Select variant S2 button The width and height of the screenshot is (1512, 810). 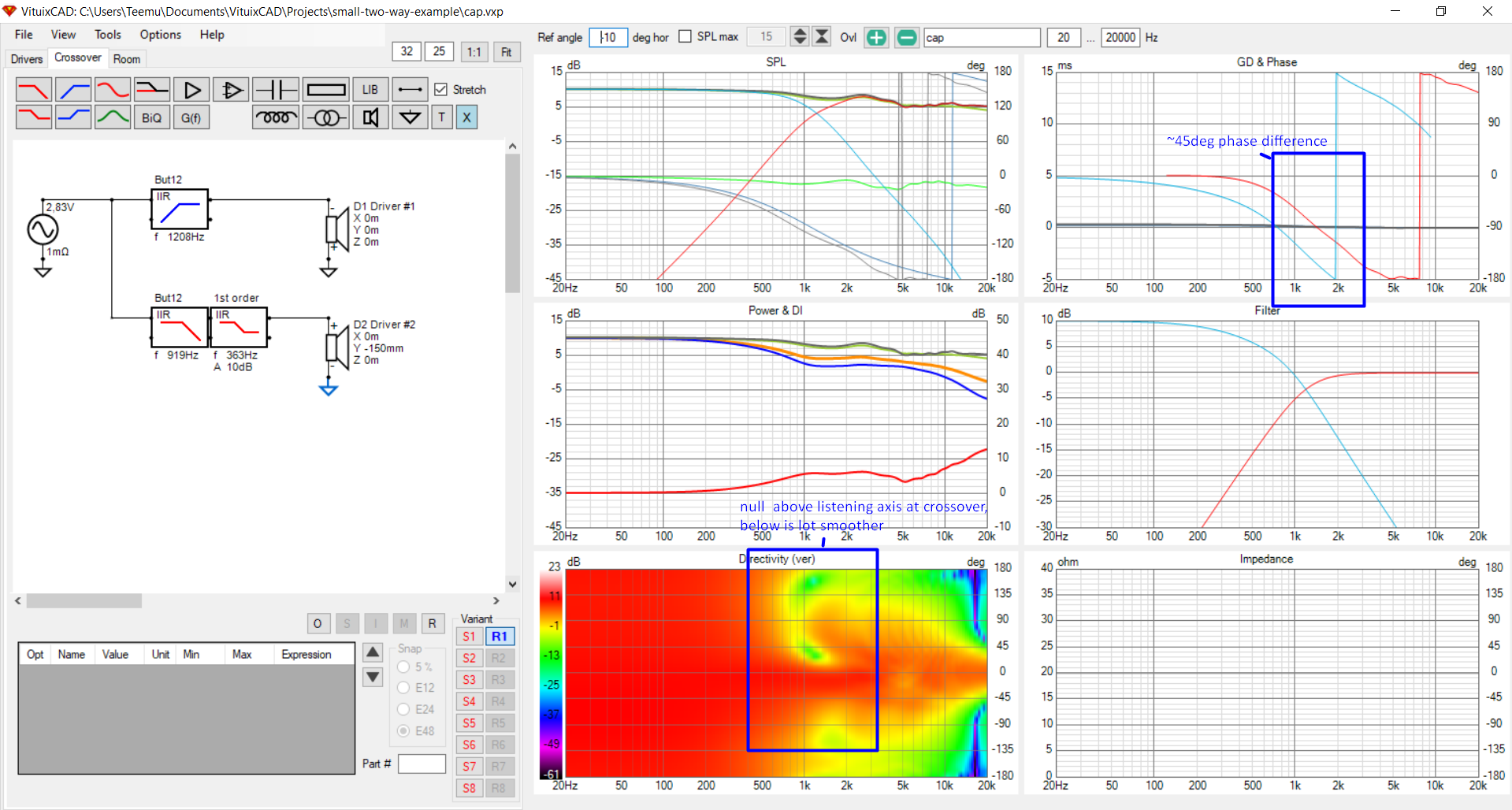pyautogui.click(x=470, y=658)
